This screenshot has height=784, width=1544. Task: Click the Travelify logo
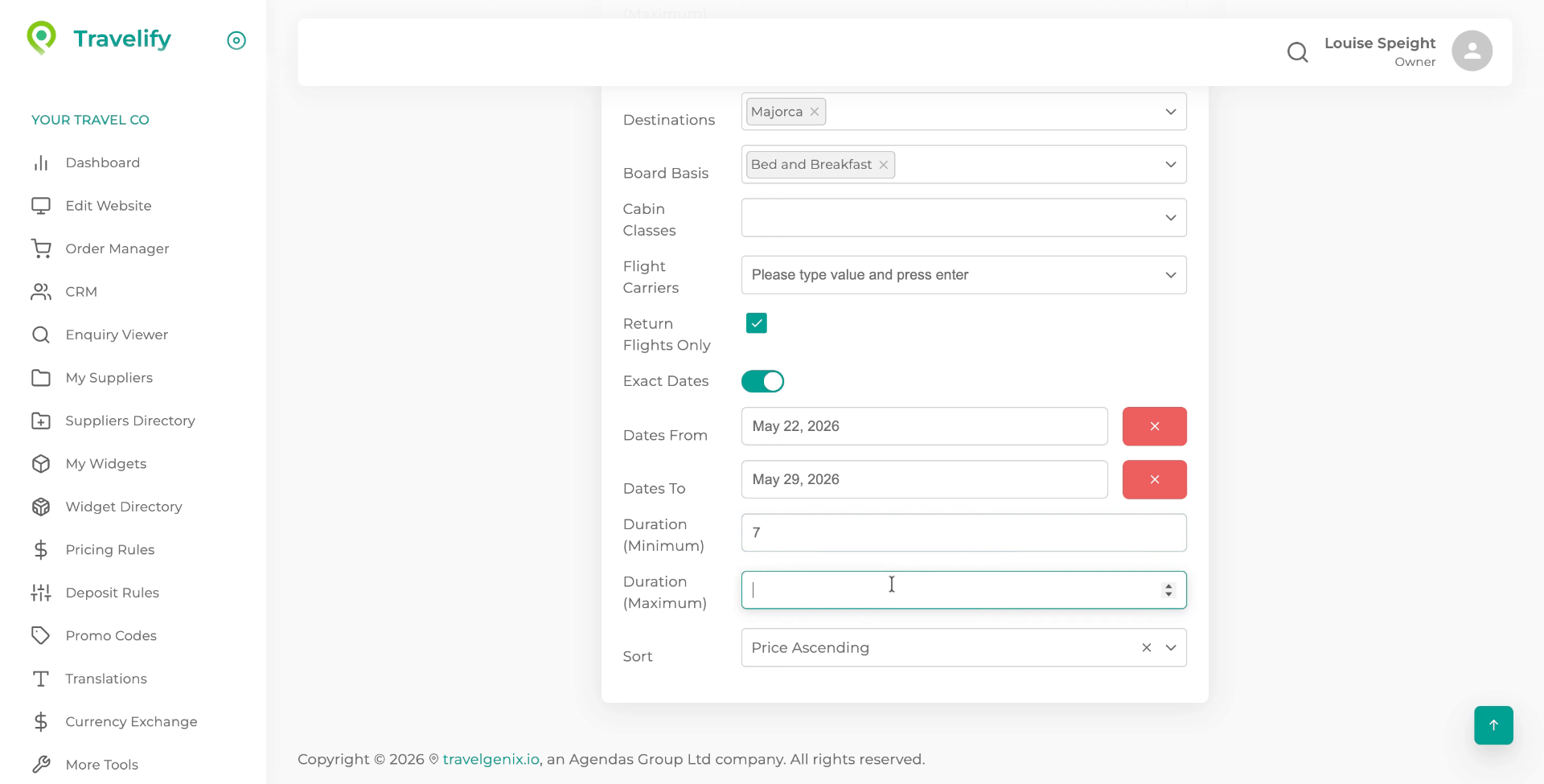(99, 39)
